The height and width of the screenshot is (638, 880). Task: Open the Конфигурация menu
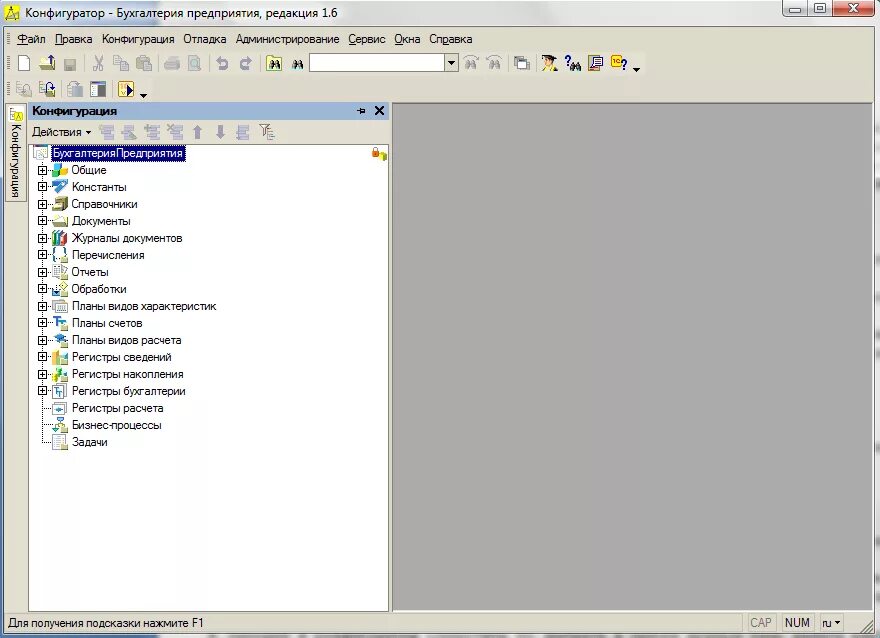click(x=138, y=39)
